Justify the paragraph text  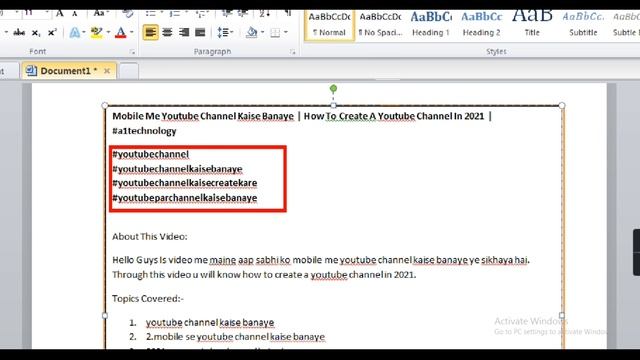pyautogui.click(x=200, y=32)
